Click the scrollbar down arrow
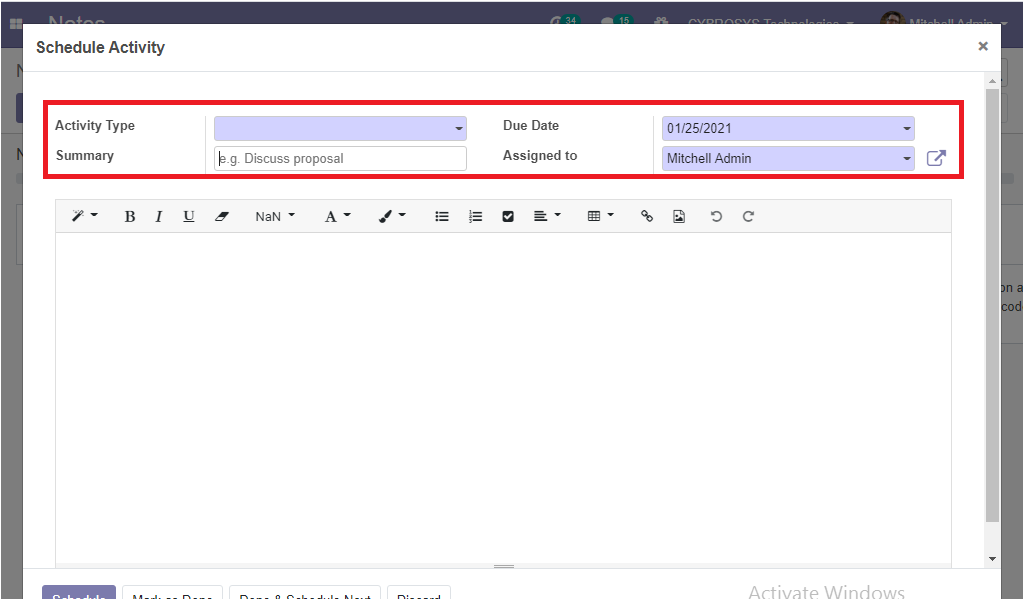Image resolution: width=1024 pixels, height=600 pixels. pyautogui.click(x=992, y=559)
